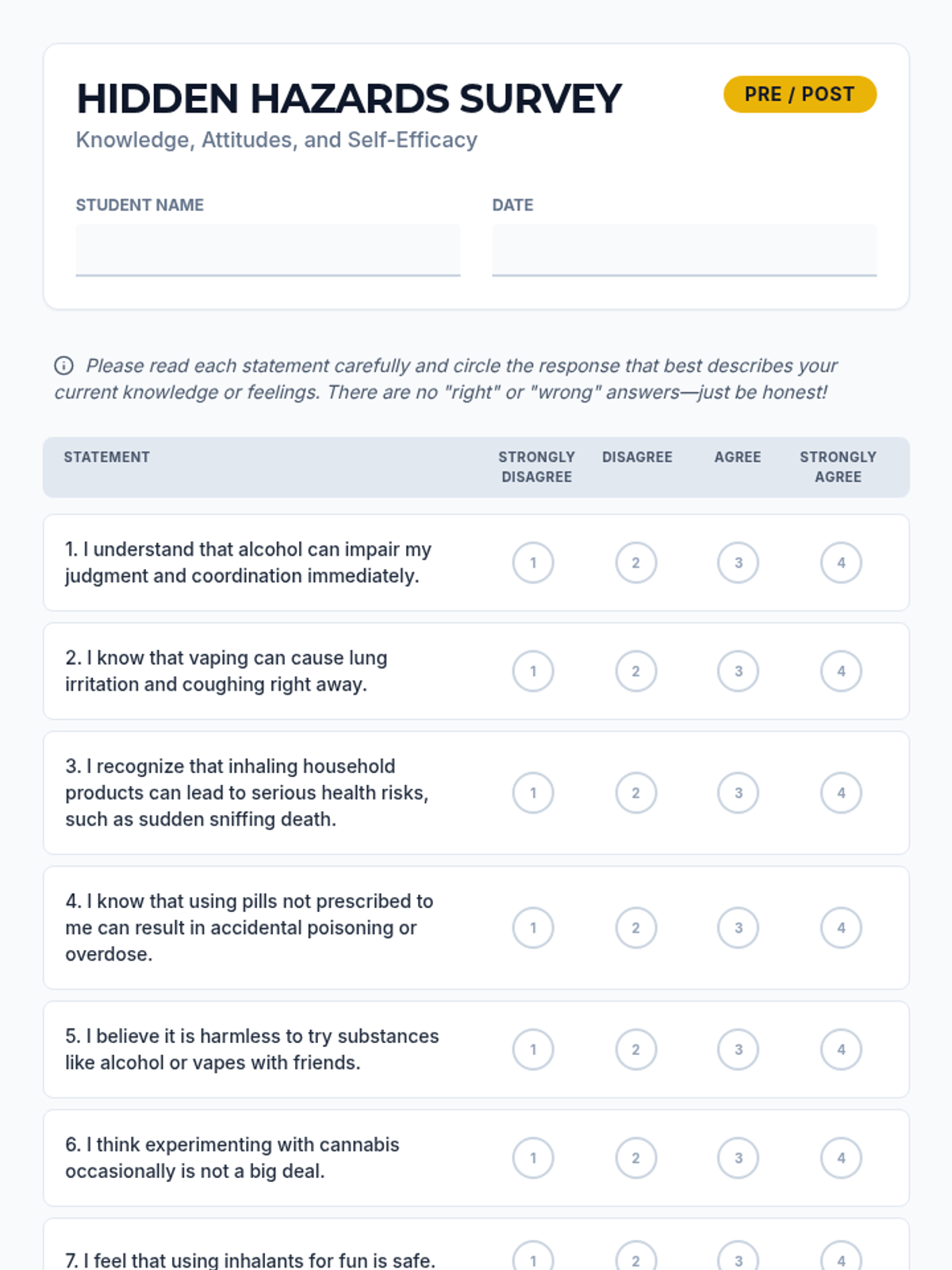Click the PRE / POST badge
The image size is (952, 1270).
pyautogui.click(x=800, y=94)
